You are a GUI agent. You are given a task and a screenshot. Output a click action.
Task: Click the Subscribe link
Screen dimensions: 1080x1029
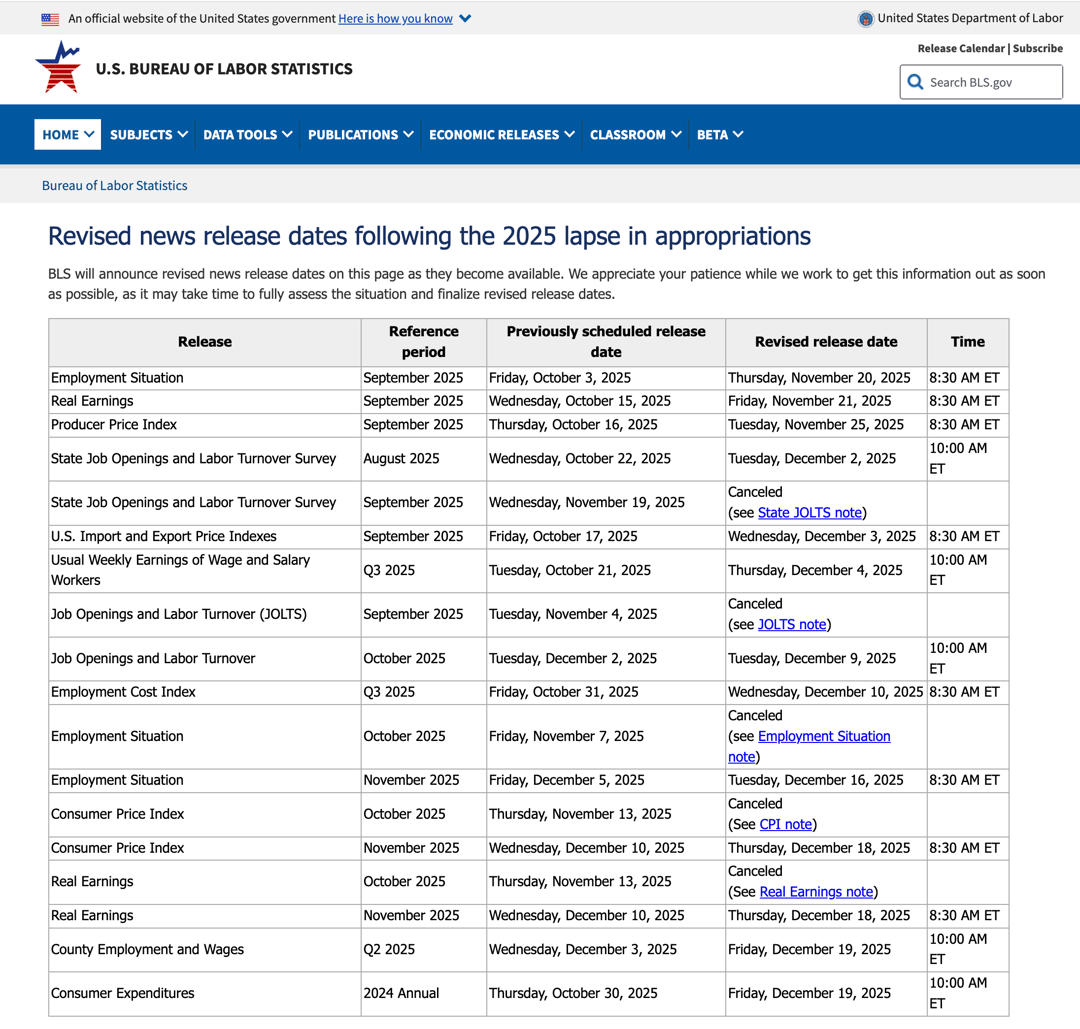click(1037, 48)
